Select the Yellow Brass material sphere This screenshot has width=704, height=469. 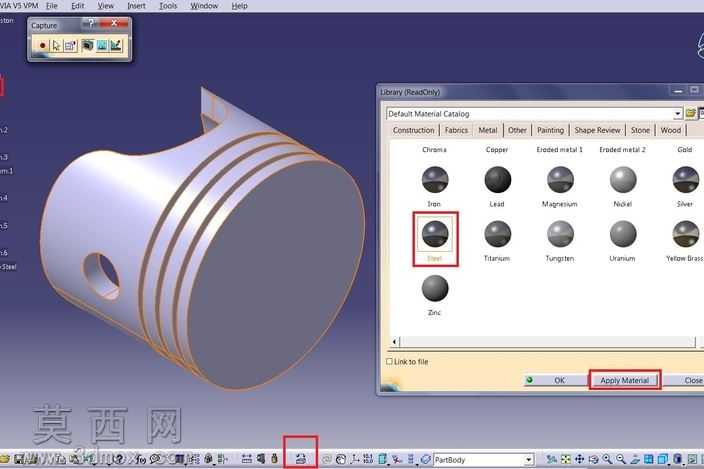click(x=686, y=234)
